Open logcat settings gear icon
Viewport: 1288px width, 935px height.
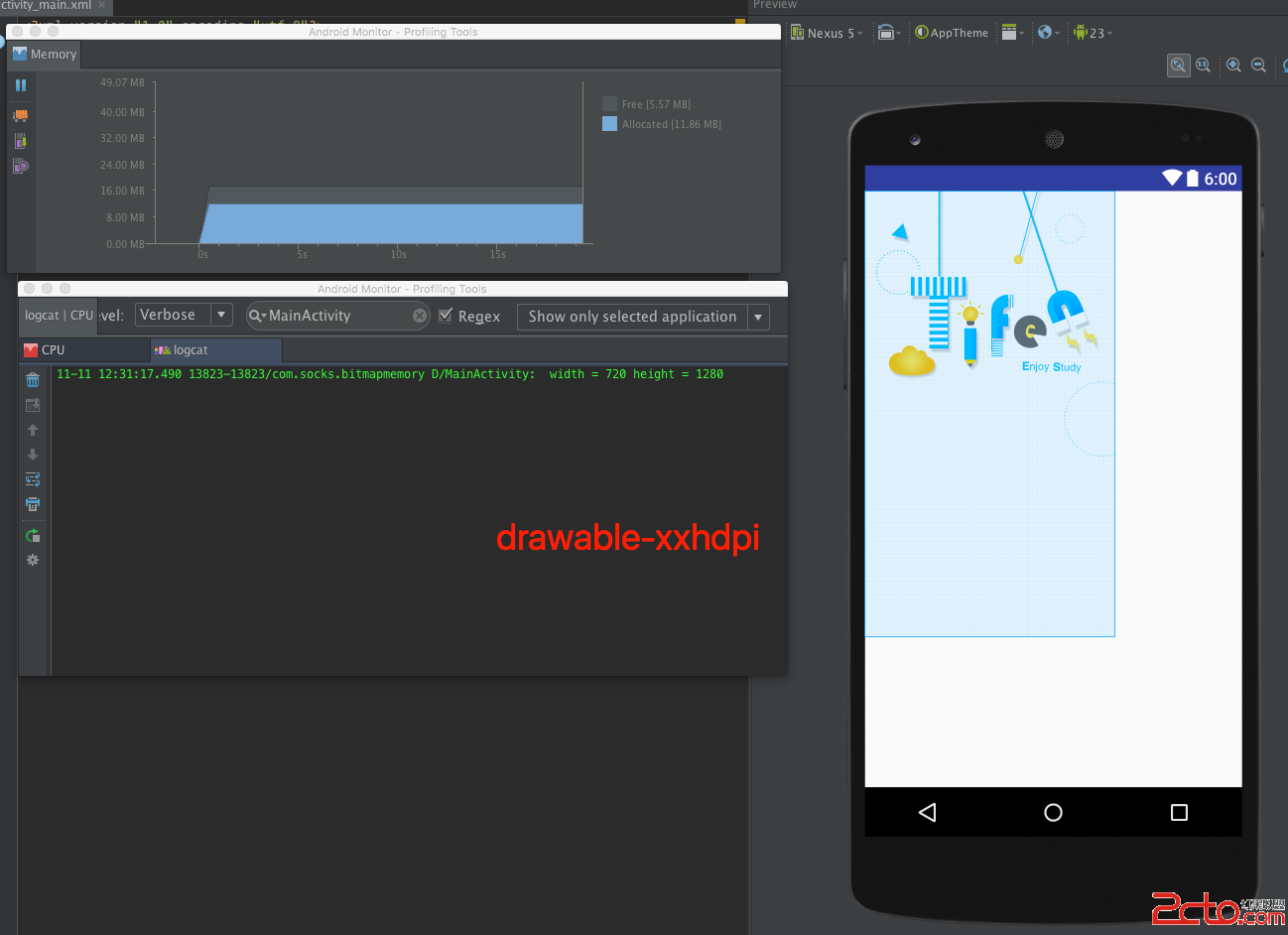point(33,560)
